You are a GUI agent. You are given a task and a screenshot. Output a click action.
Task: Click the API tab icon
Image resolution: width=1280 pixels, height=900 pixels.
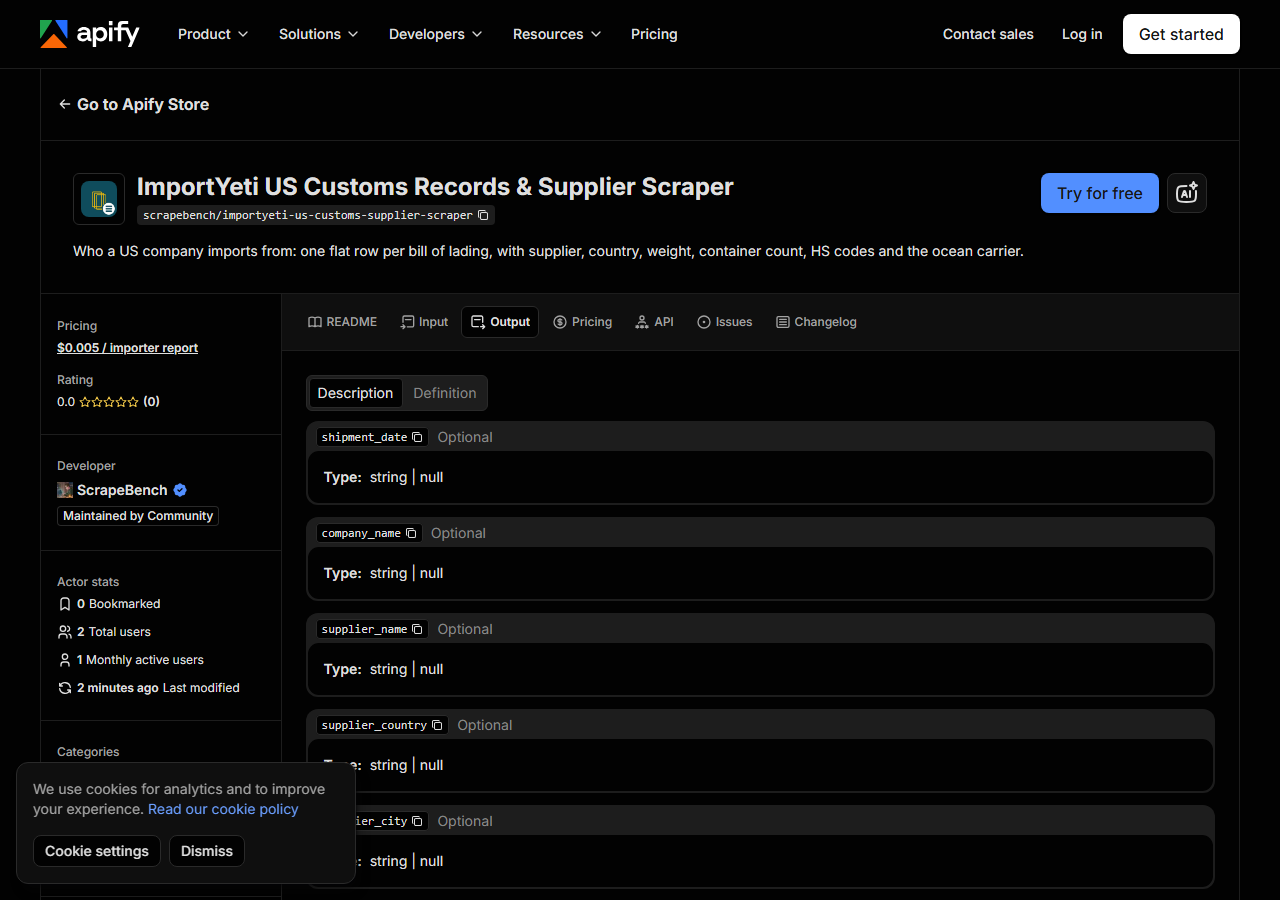642,322
